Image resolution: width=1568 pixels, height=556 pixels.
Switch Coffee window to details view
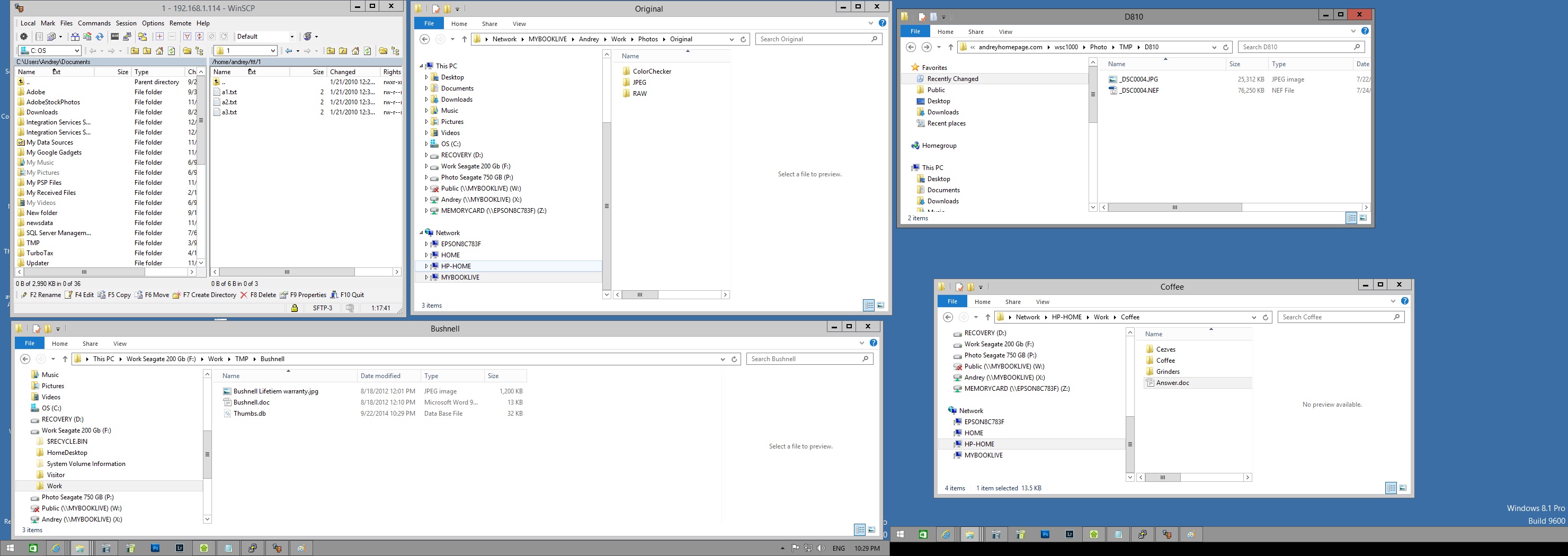(x=1391, y=488)
